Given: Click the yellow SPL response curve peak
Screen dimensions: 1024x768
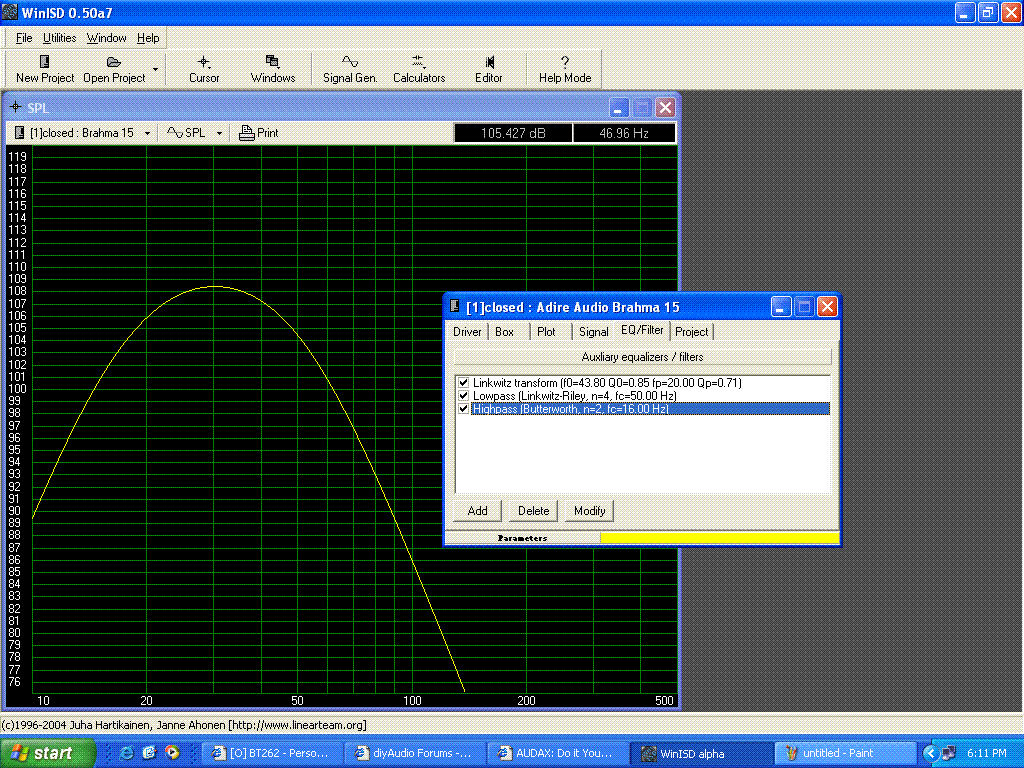Looking at the screenshot, I should tap(214, 286).
